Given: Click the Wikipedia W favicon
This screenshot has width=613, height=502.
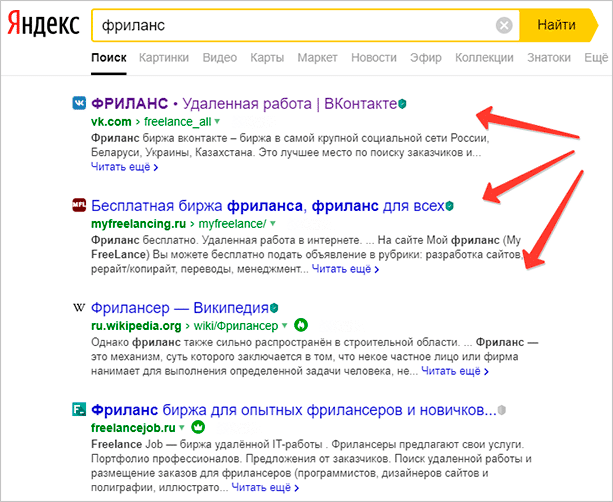Looking at the screenshot, I should click(79, 307).
